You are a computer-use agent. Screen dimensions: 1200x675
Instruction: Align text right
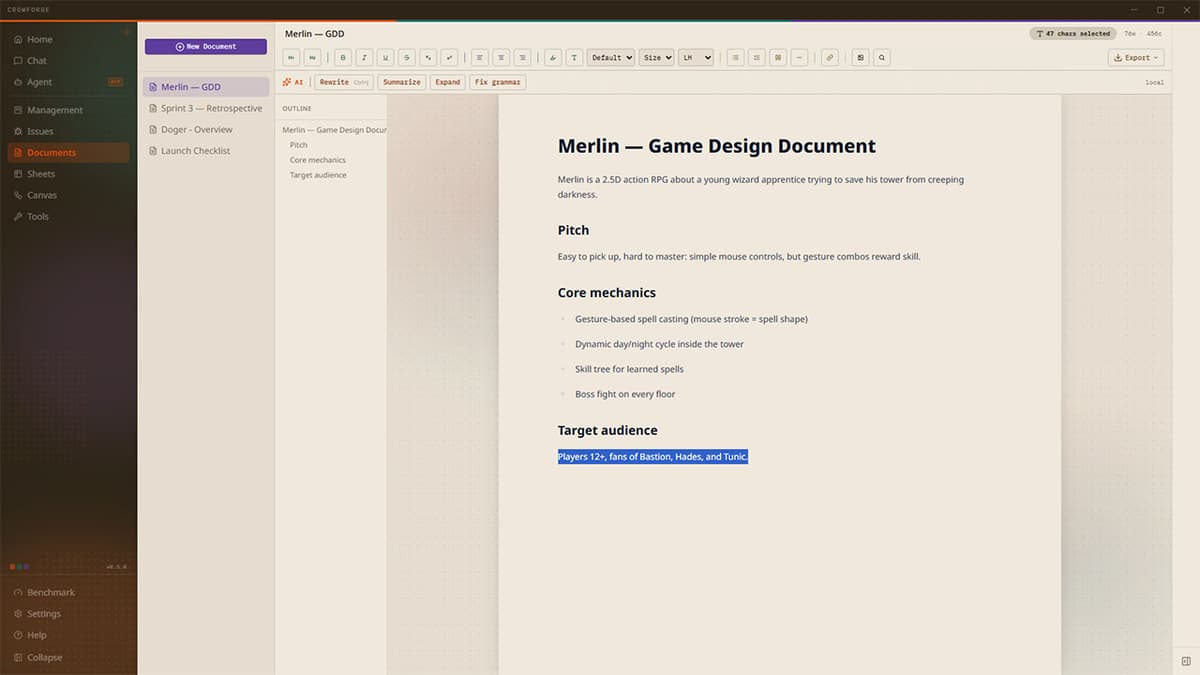522,58
